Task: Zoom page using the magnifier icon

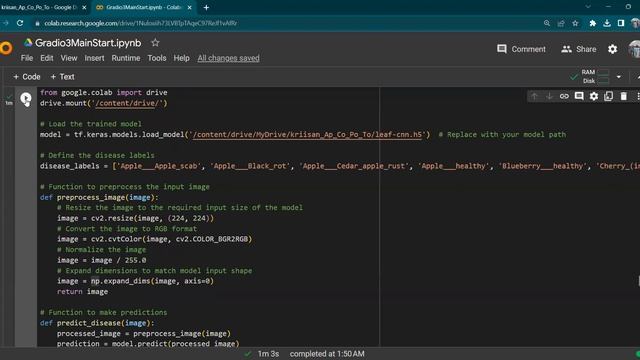Action: (547, 23)
